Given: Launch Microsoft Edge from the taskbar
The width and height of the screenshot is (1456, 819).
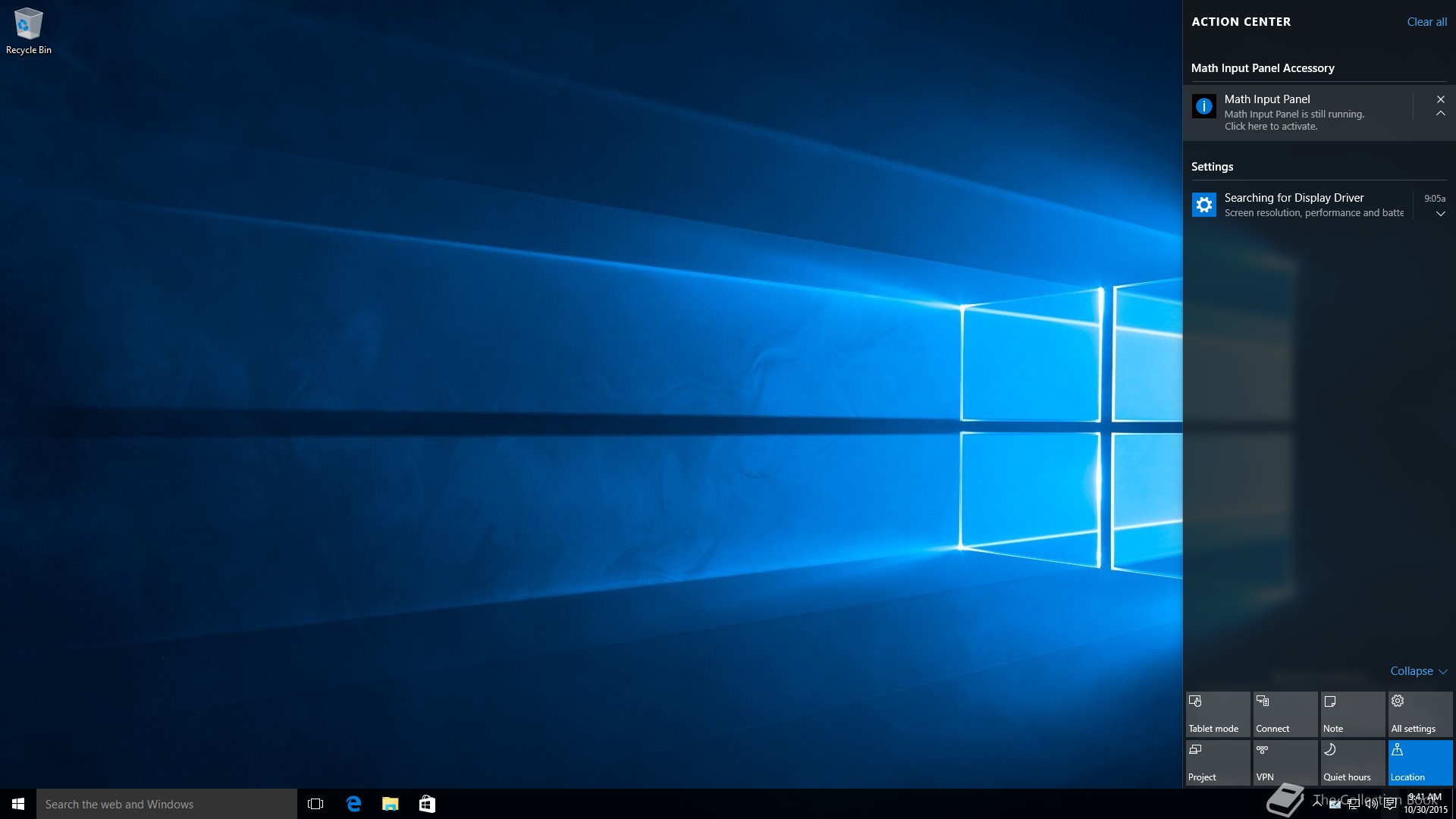Looking at the screenshot, I should point(353,804).
